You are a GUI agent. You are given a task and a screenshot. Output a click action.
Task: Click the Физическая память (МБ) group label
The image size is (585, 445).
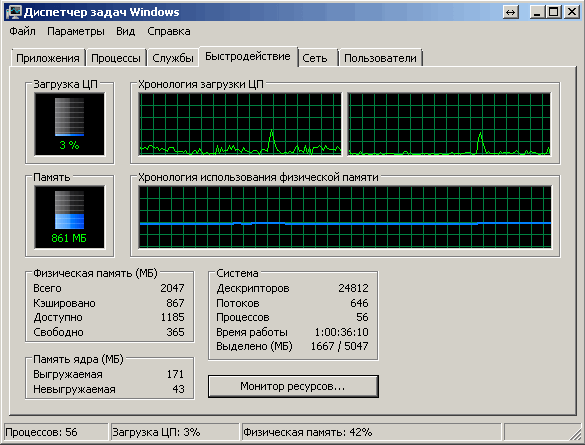tap(95, 273)
